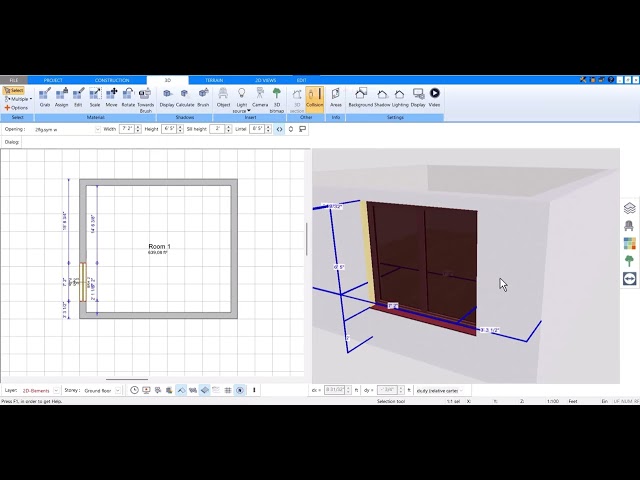Image resolution: width=640 pixels, height=480 pixels.
Task: Open Background settings
Action: click(360, 98)
